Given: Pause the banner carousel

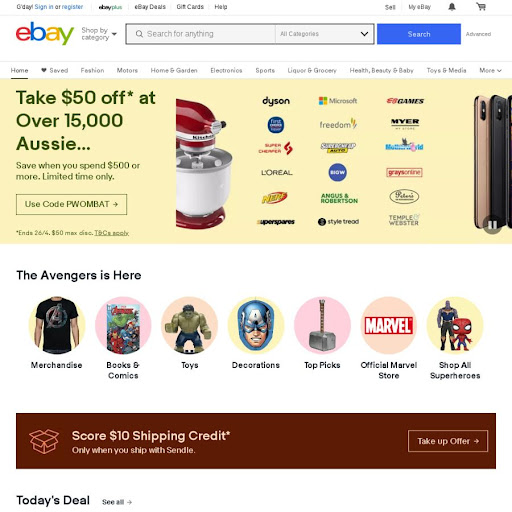Looking at the screenshot, I should click(492, 224).
